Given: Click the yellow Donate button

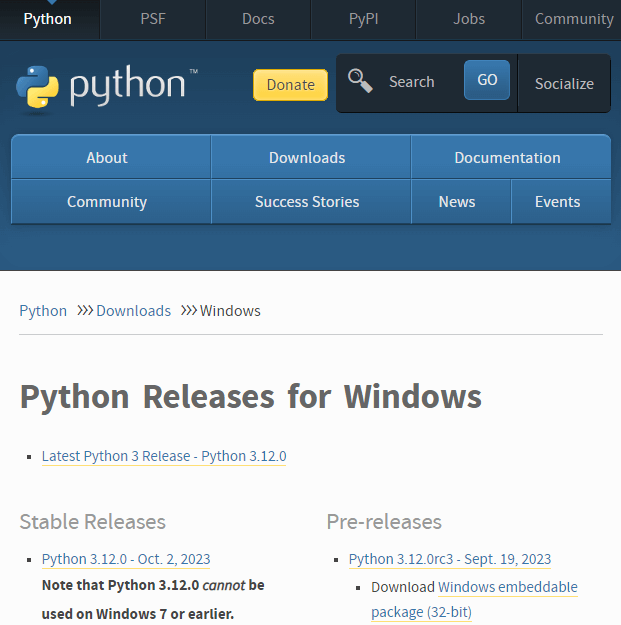Looking at the screenshot, I should tap(290, 85).
